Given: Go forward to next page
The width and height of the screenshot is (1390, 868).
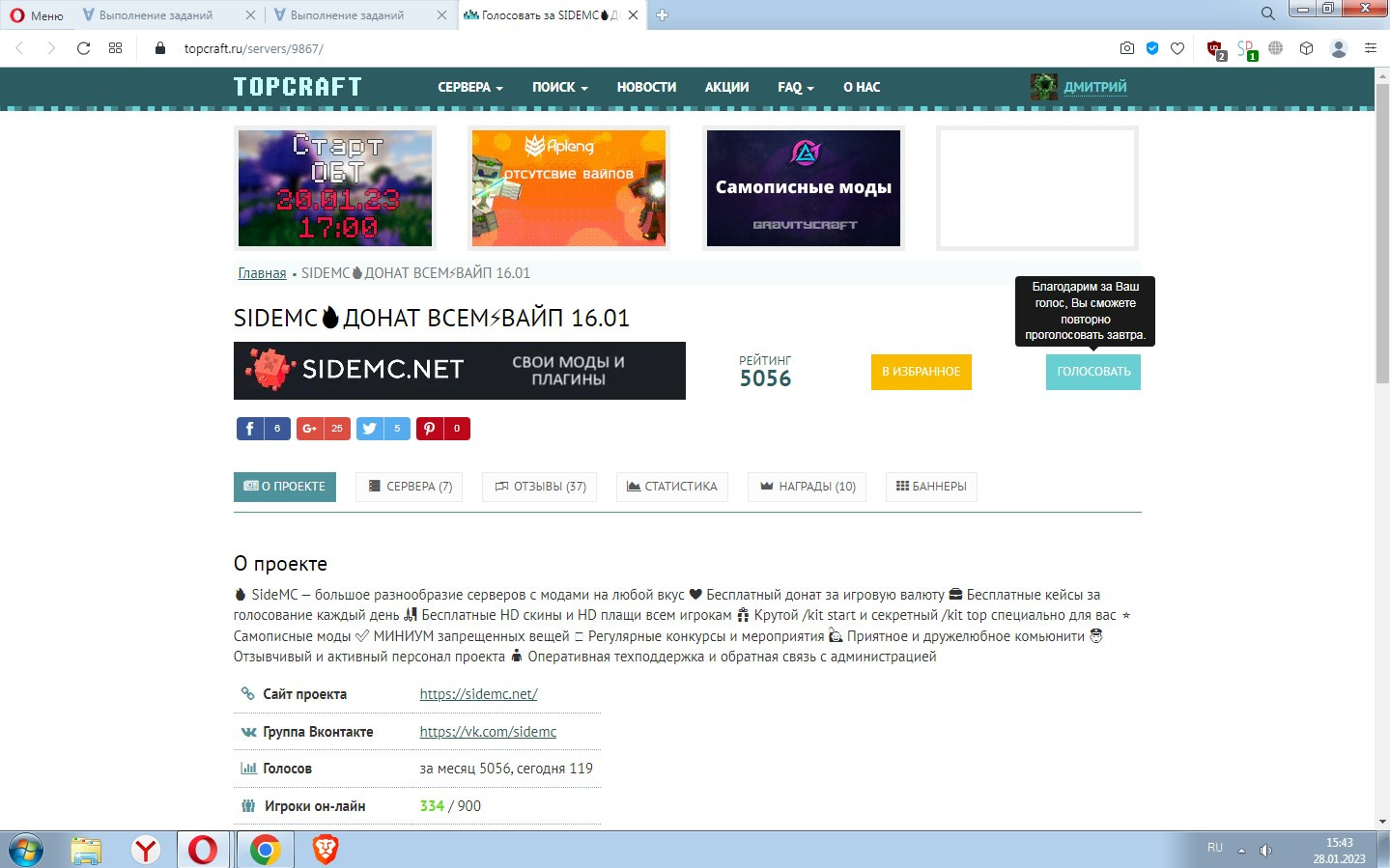Looking at the screenshot, I should 51,48.
